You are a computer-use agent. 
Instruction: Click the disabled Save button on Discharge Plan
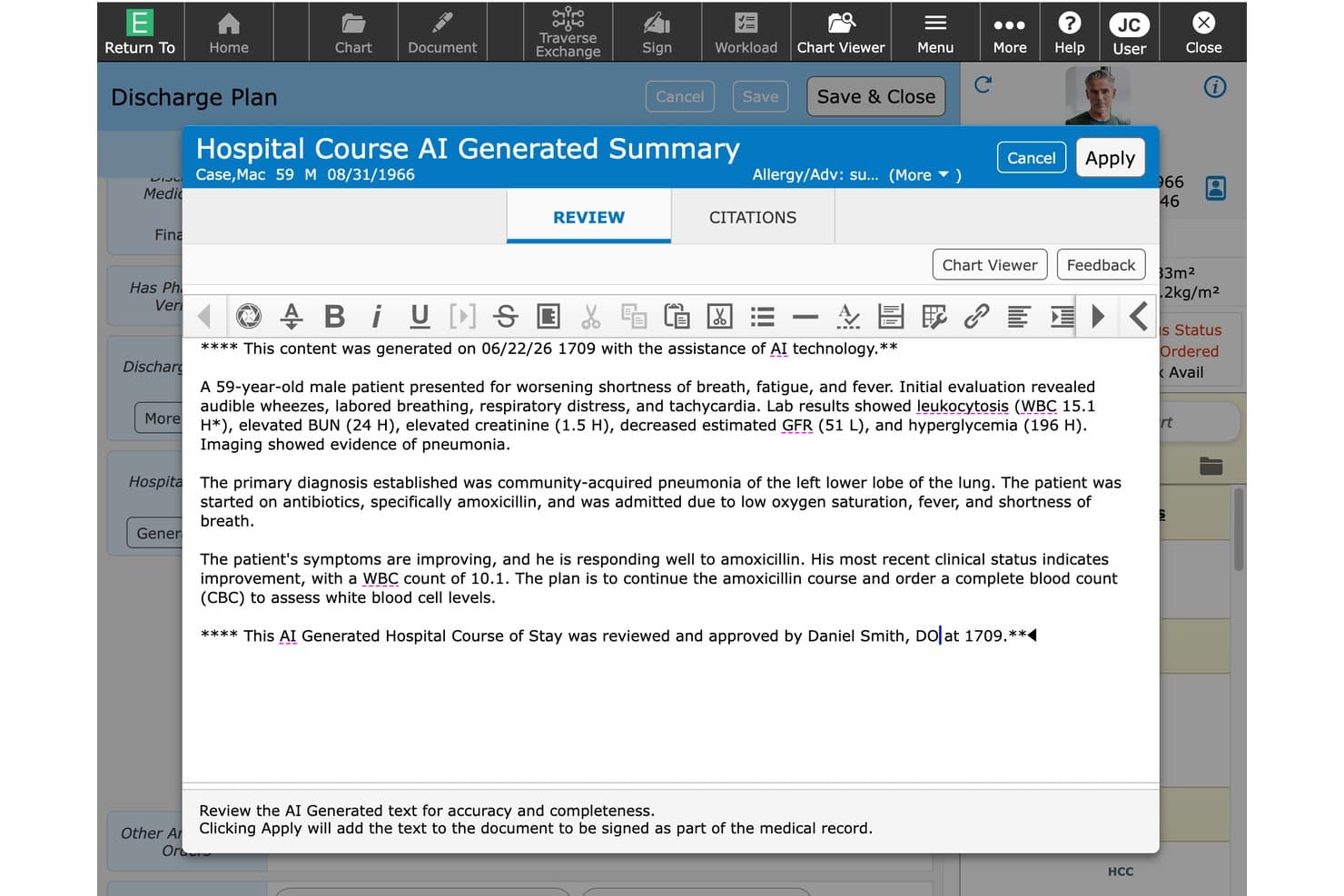tap(760, 96)
